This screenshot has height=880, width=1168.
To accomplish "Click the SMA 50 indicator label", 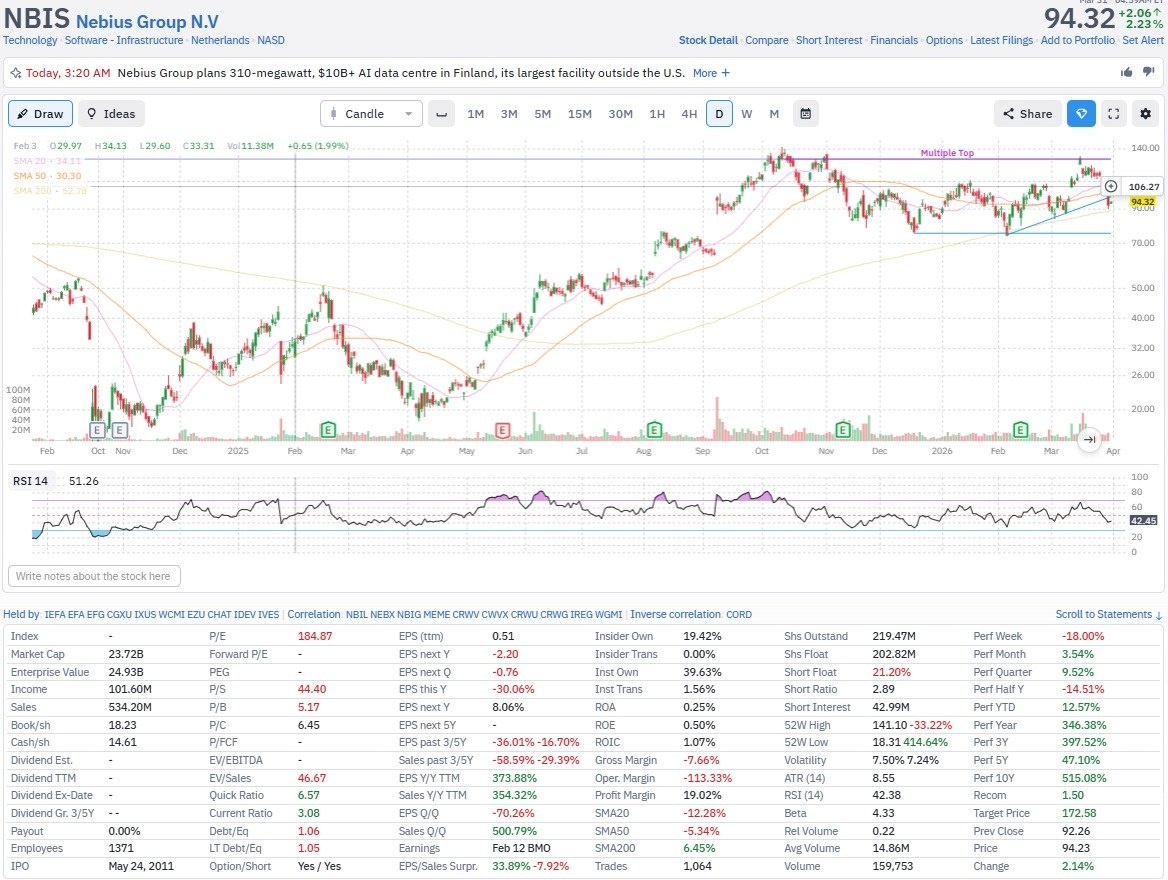I will 47,176.
